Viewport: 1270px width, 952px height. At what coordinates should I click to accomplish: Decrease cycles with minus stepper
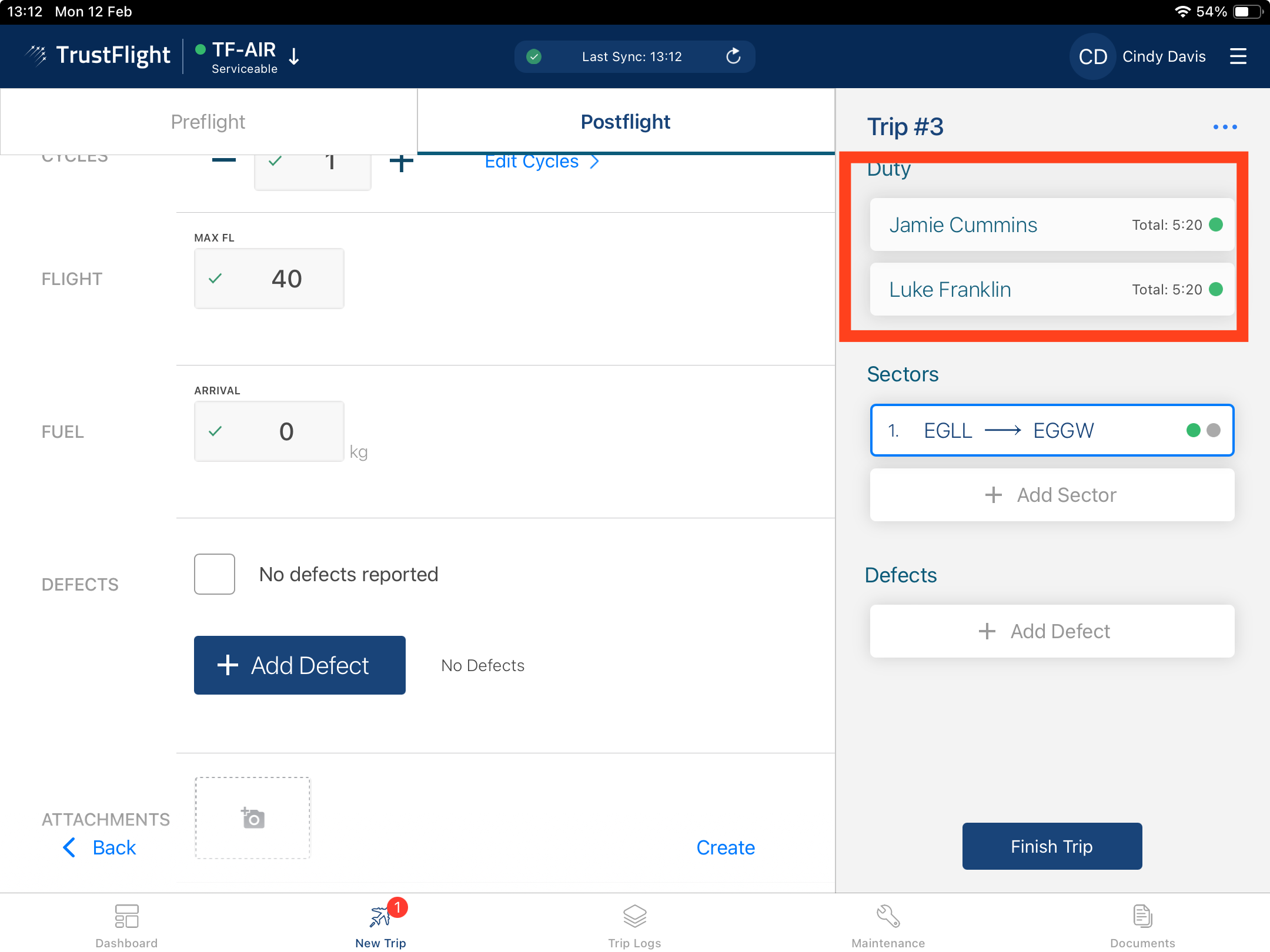click(224, 161)
